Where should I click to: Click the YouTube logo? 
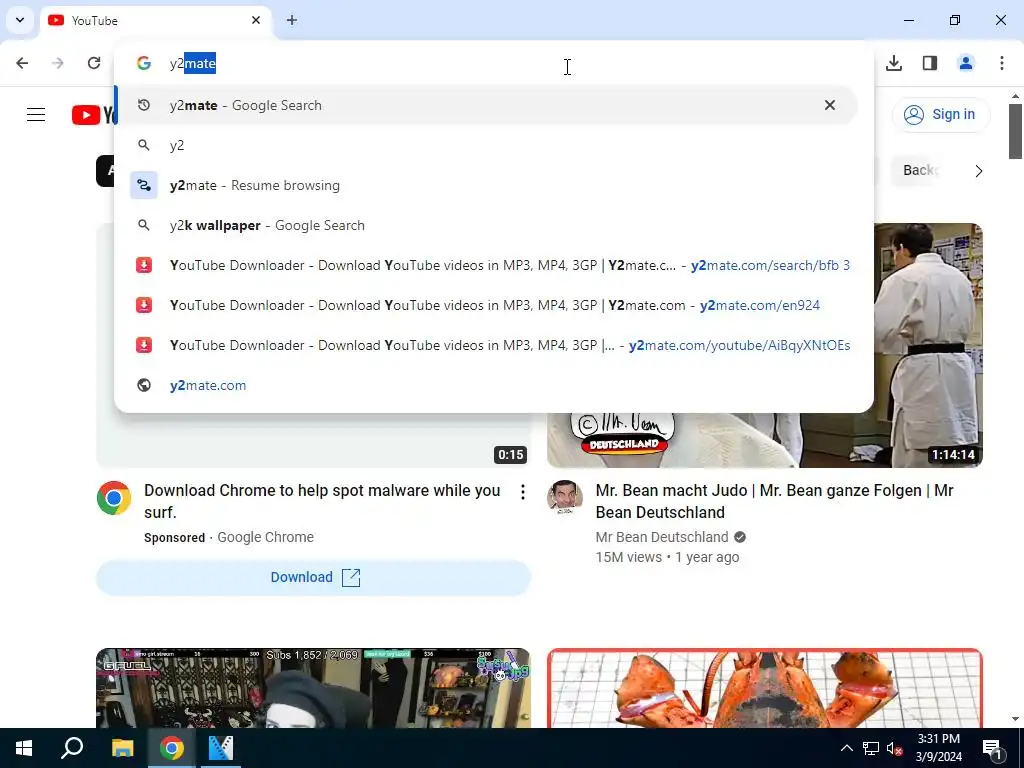coord(93,115)
